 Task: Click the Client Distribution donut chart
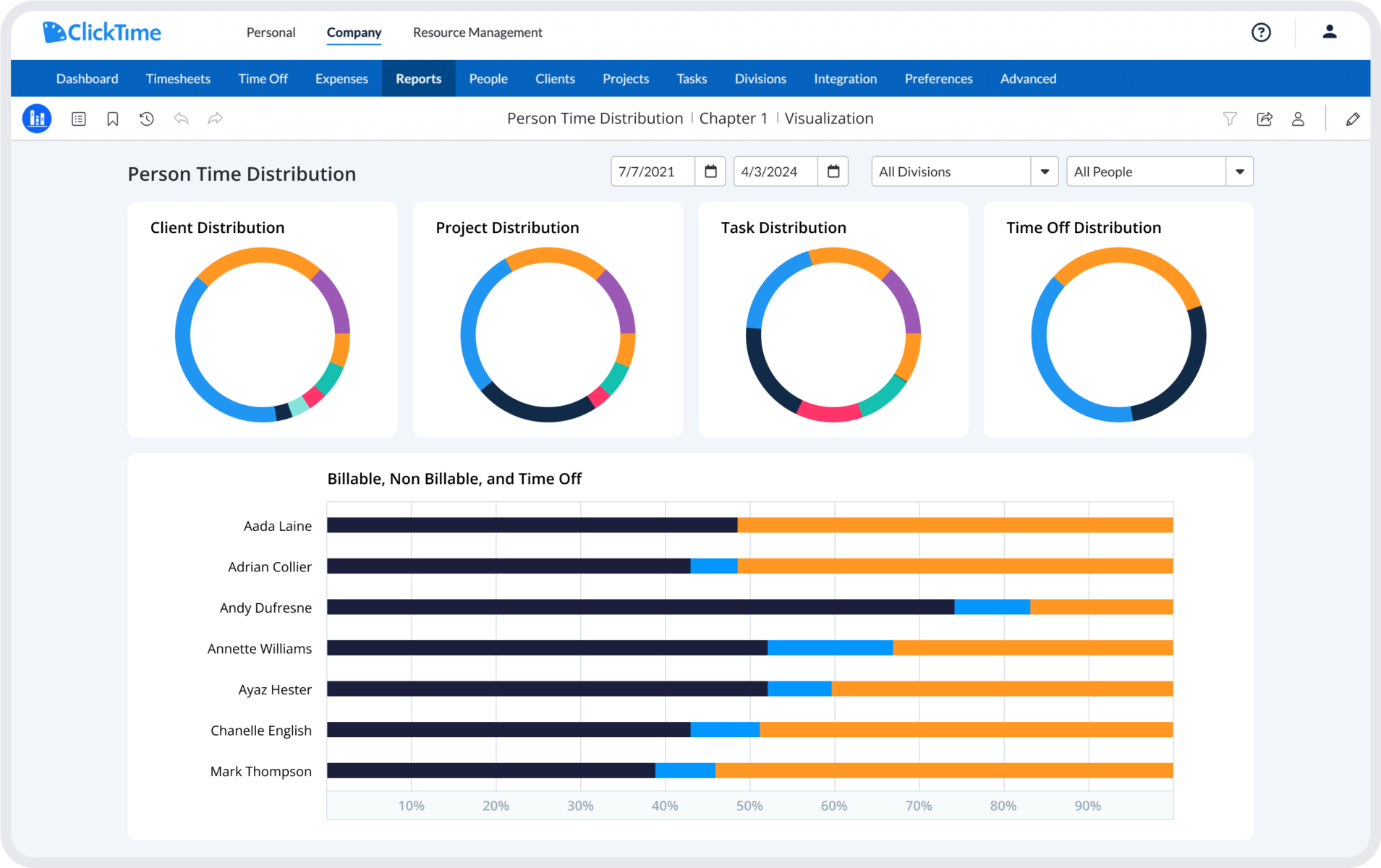pos(263,335)
